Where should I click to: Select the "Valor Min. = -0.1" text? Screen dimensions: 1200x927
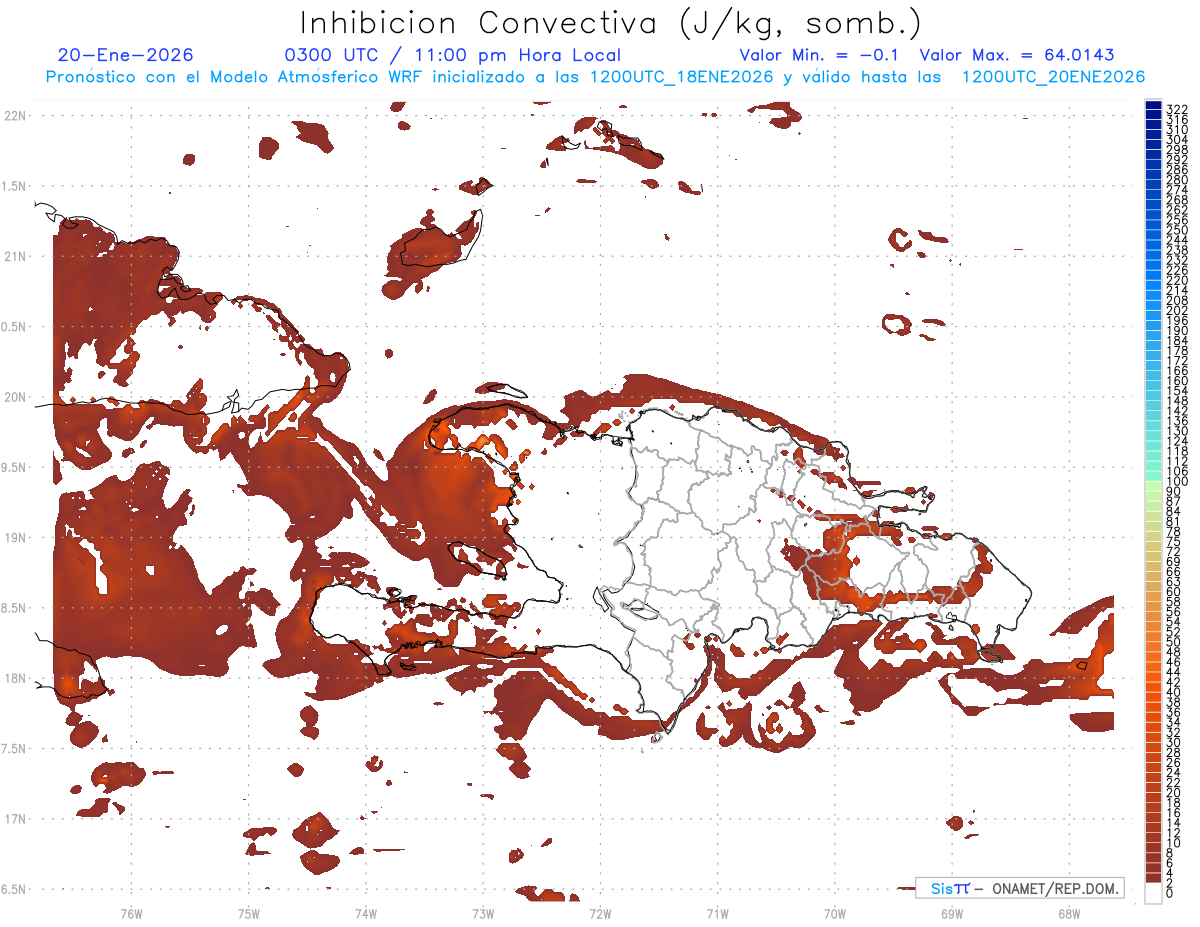tap(820, 55)
